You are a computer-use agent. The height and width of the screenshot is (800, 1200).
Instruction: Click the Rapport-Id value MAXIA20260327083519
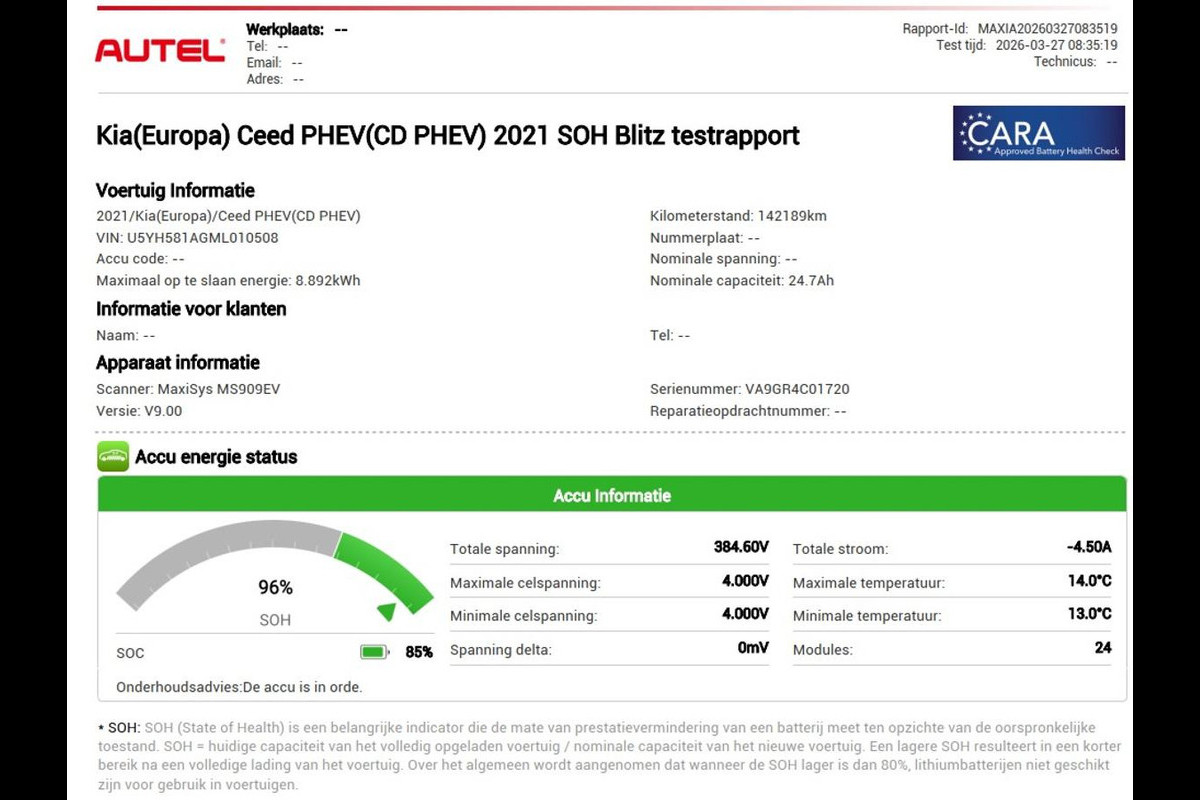[1047, 29]
